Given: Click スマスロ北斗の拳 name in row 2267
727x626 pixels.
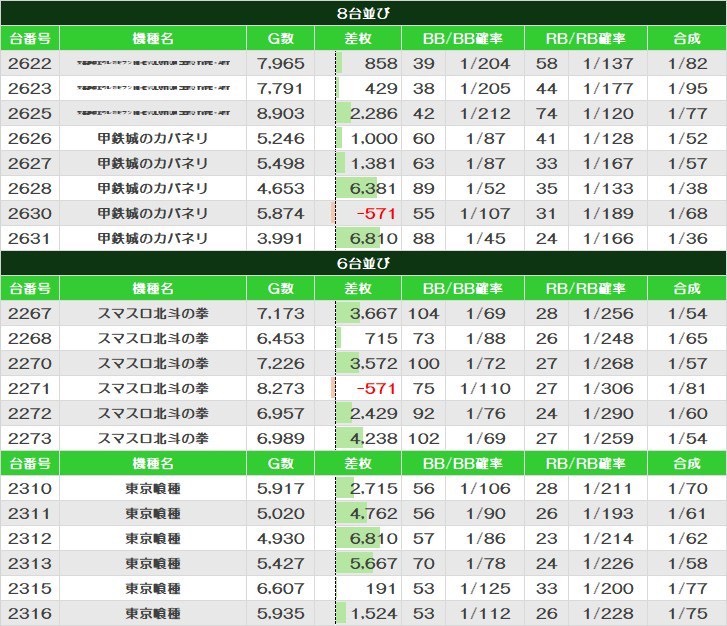Looking at the screenshot, I should 153,314.
